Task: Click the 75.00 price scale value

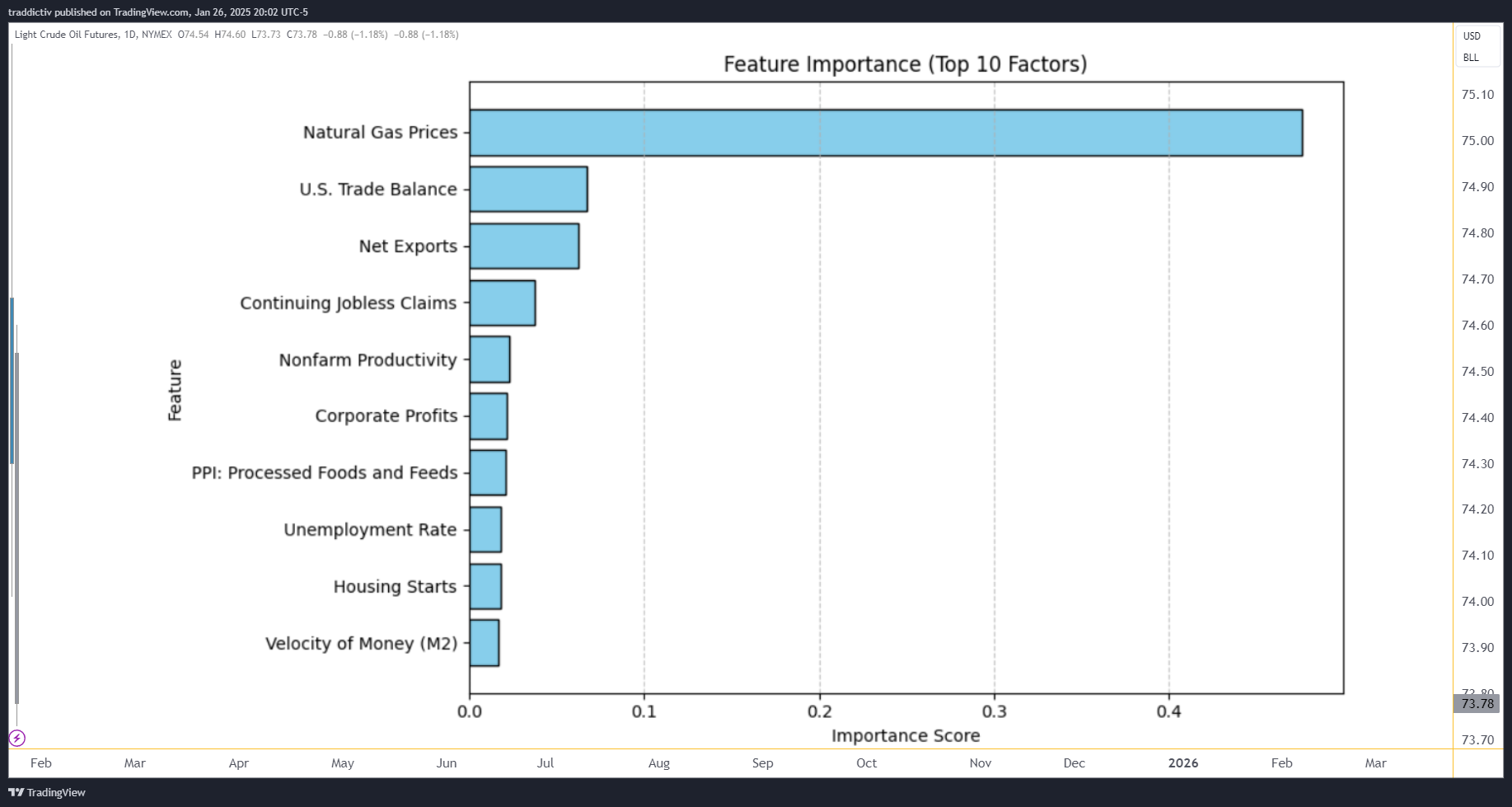Action: click(1477, 141)
